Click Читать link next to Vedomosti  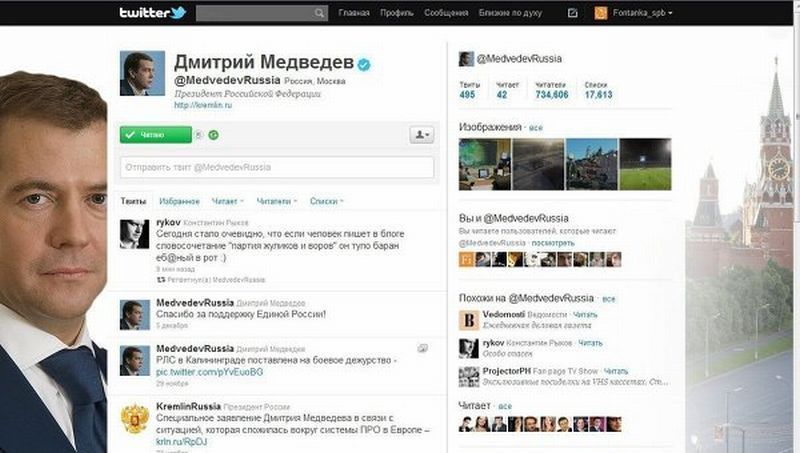tap(585, 314)
